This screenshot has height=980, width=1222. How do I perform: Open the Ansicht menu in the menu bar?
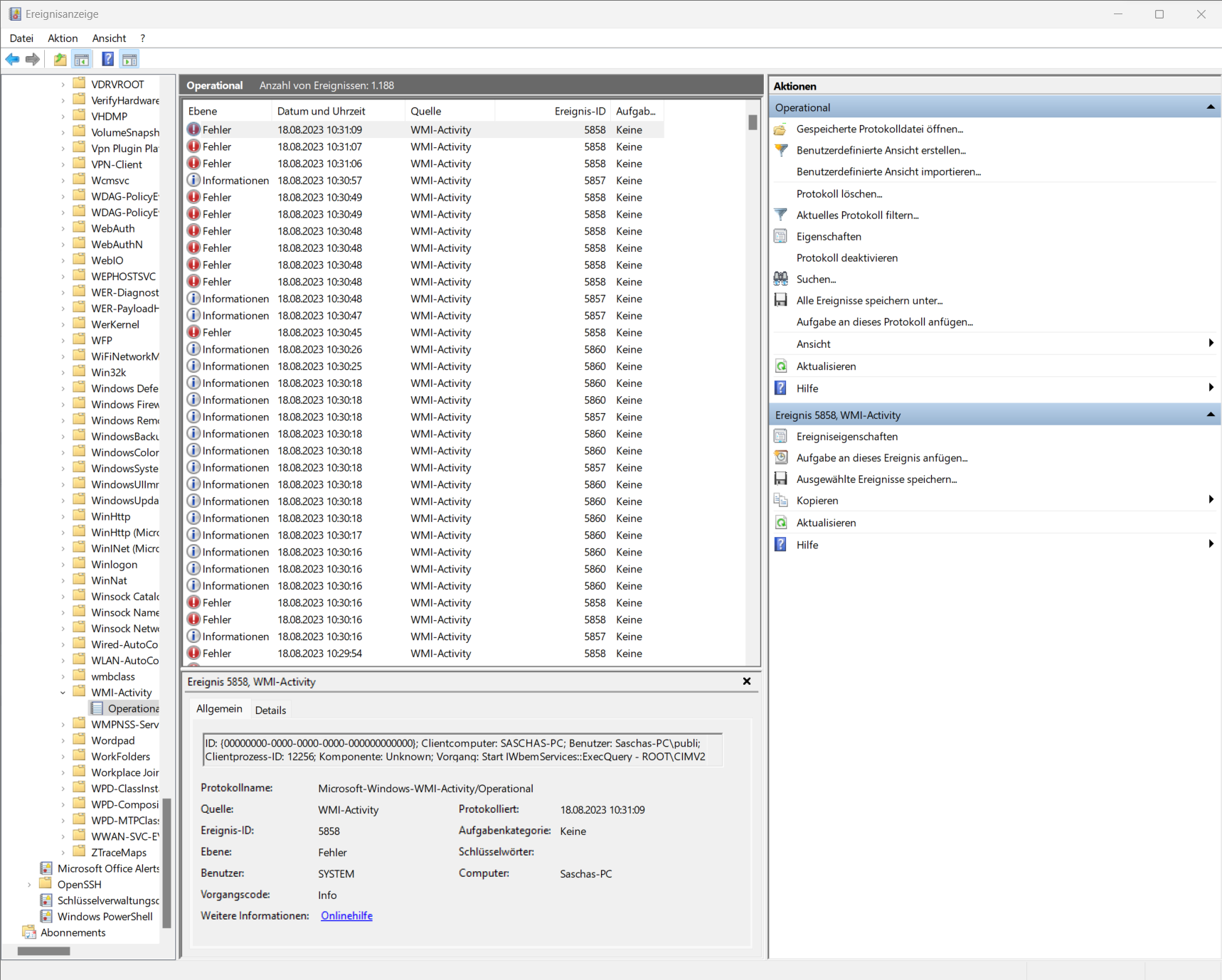[109, 38]
